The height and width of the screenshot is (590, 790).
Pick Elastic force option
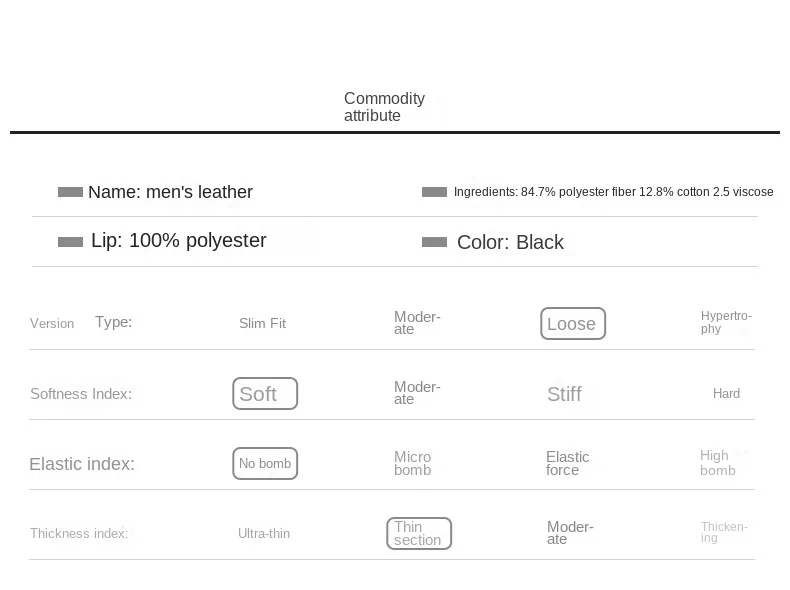(x=567, y=464)
